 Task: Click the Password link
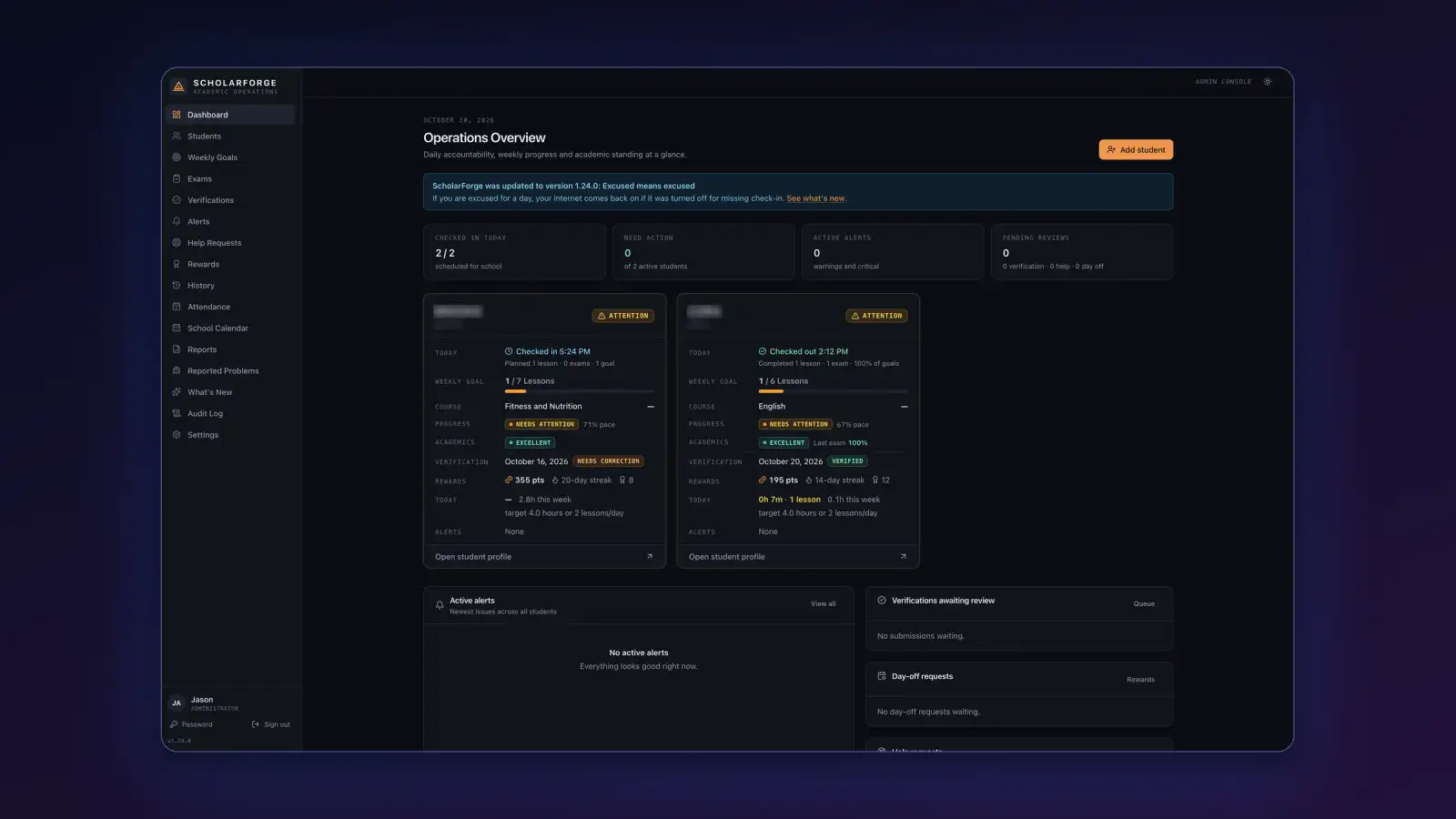tap(191, 725)
